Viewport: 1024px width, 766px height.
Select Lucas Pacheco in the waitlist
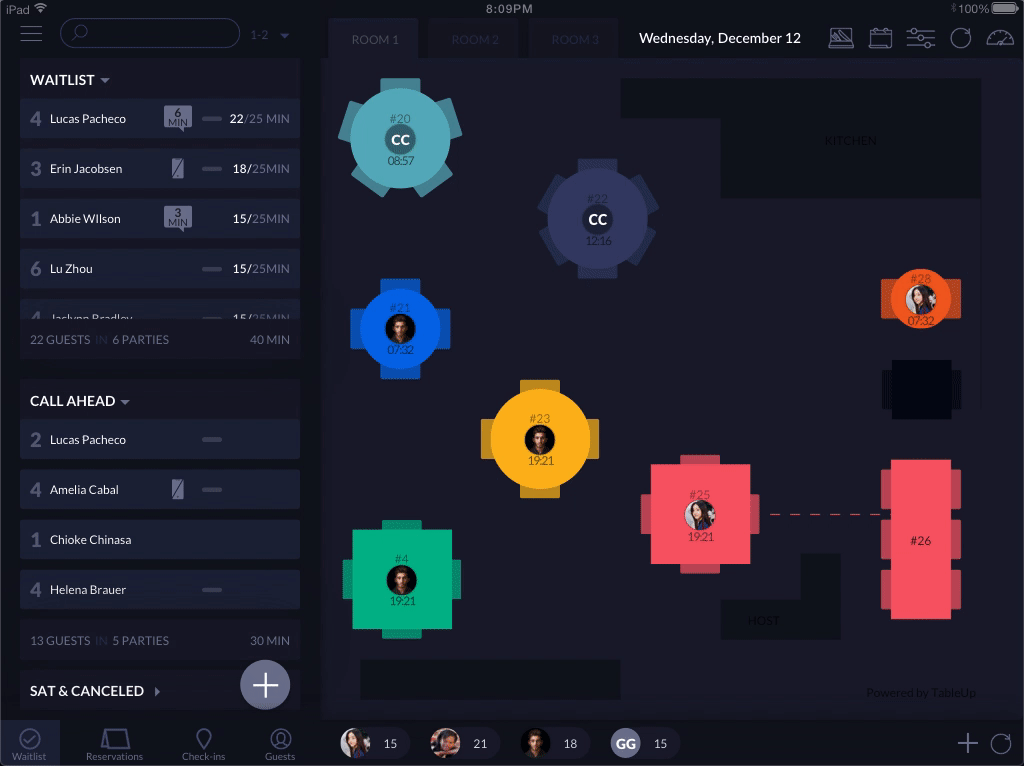pos(160,118)
